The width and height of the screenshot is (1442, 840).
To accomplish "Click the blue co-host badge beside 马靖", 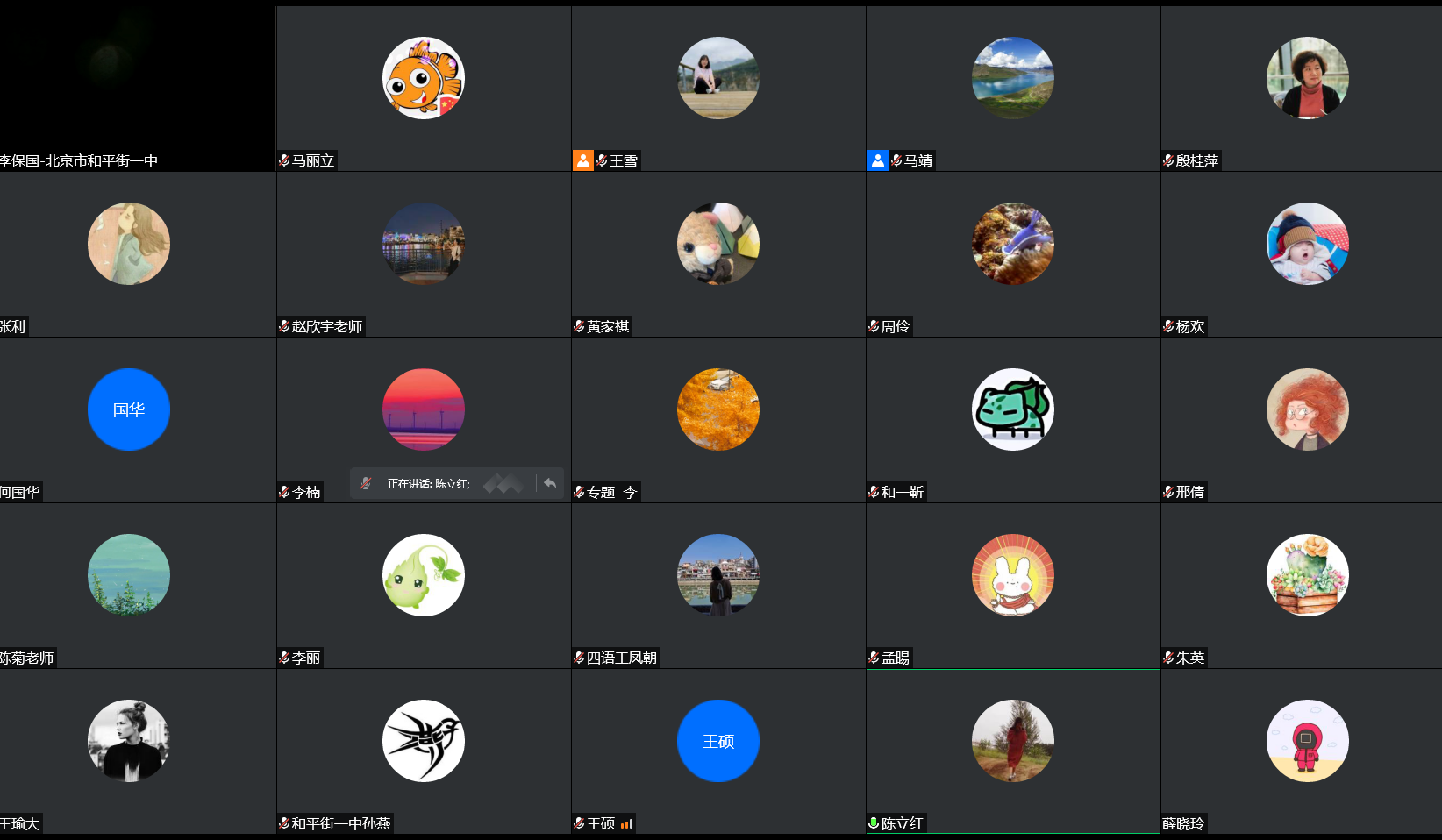I will (878, 160).
